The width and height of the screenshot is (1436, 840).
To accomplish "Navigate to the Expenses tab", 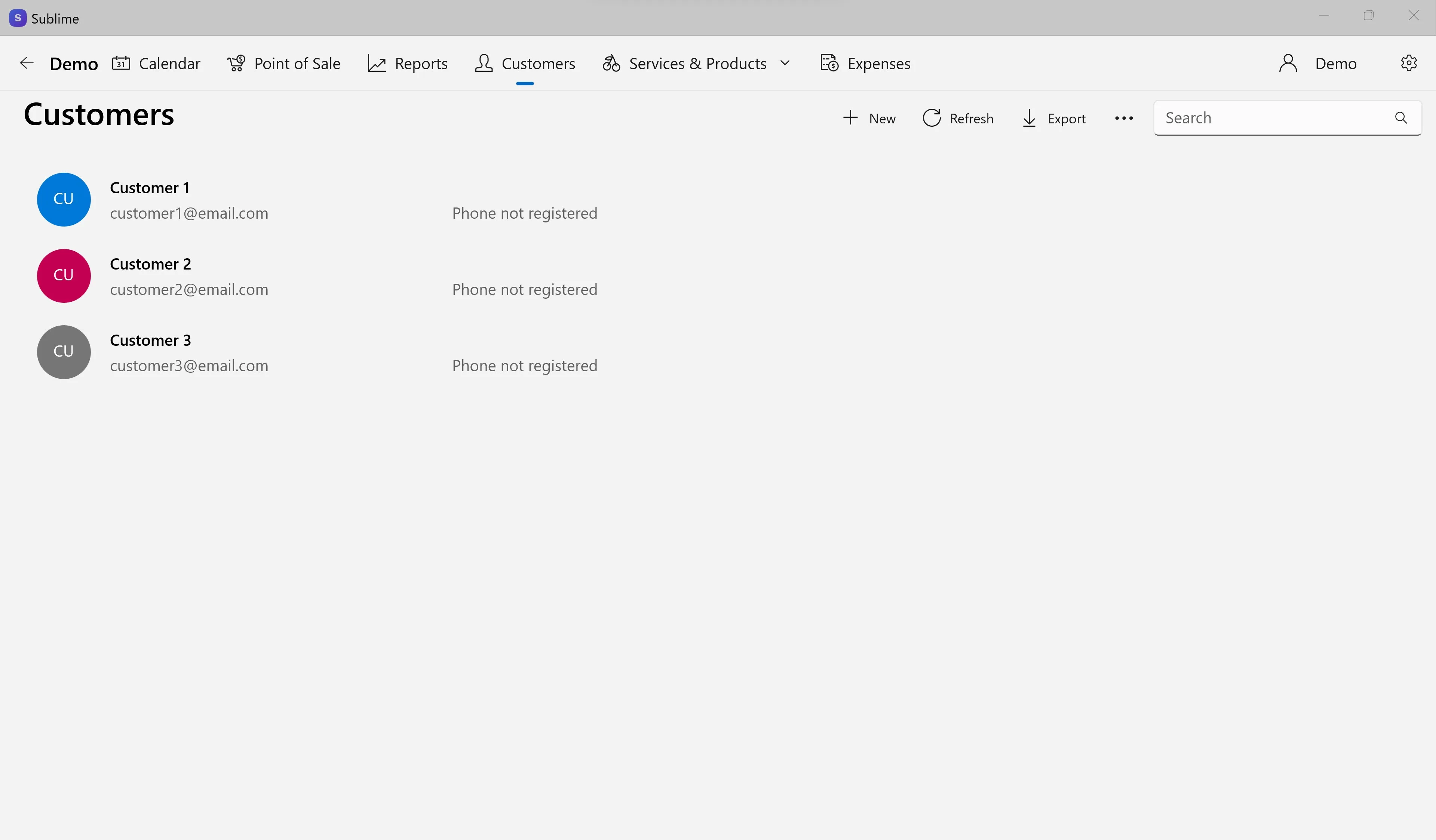I will click(865, 63).
